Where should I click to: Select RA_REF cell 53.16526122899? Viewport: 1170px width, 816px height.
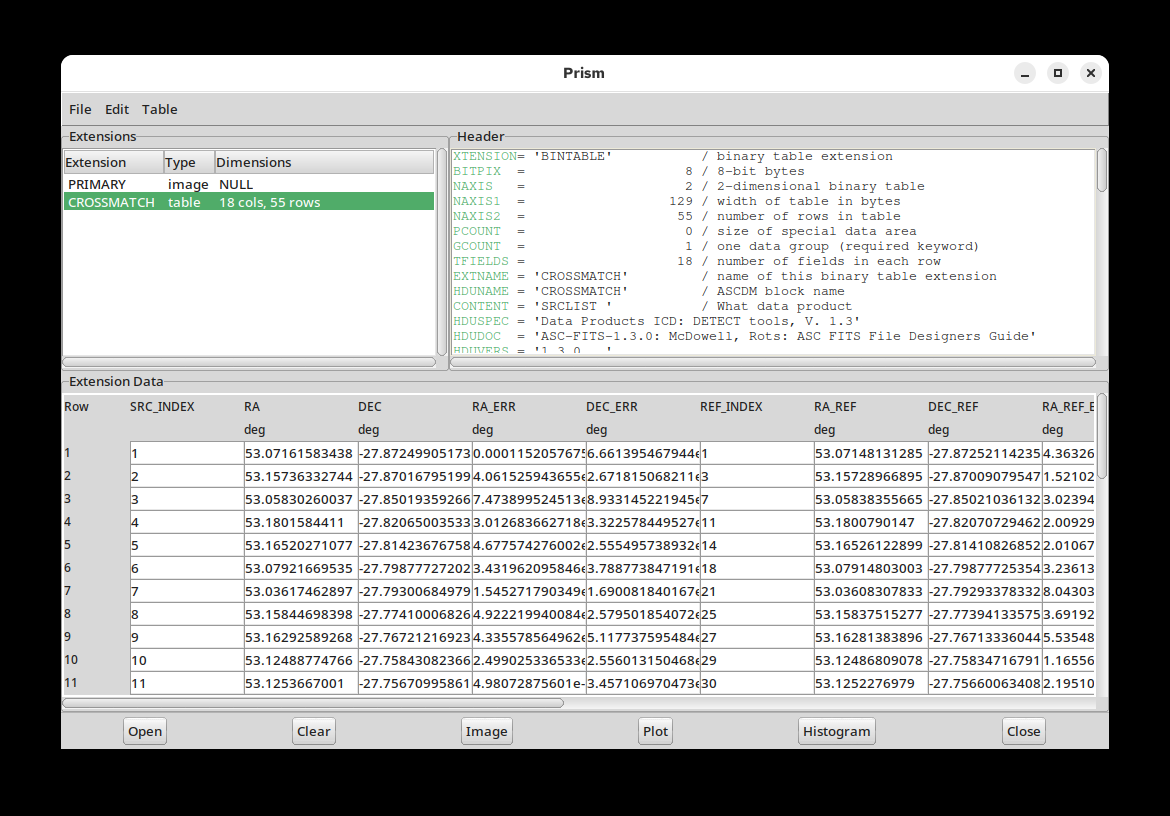871,546
